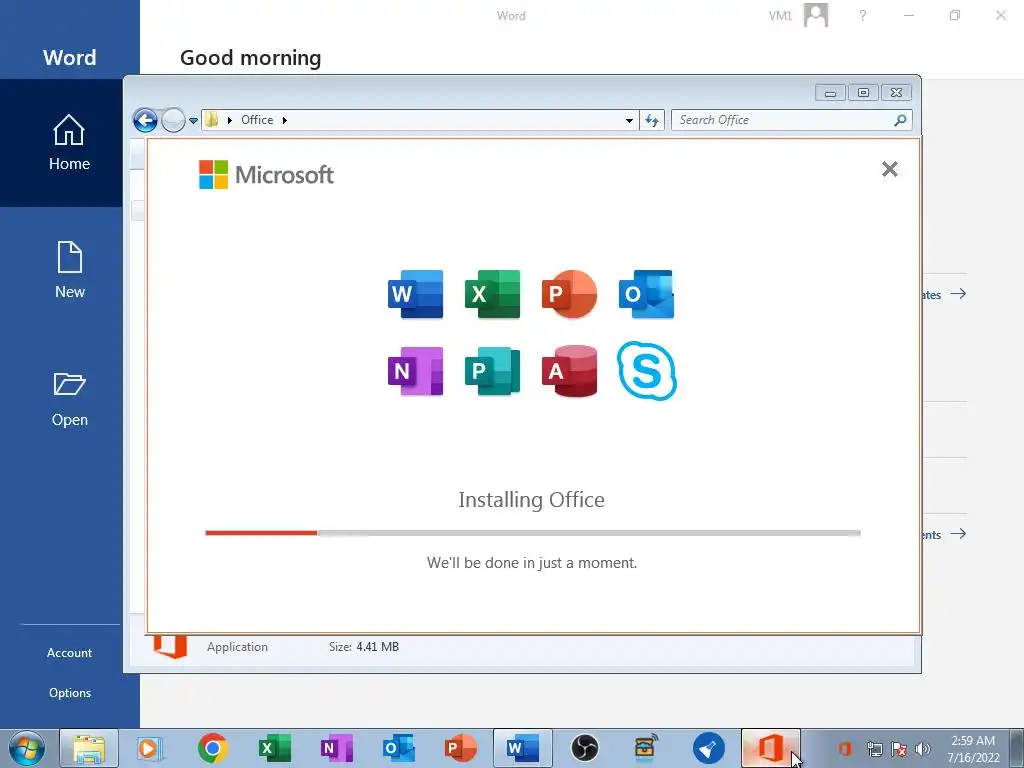Close the Installing Office dialog
Viewport: 1024px width, 768px height.
tap(889, 169)
